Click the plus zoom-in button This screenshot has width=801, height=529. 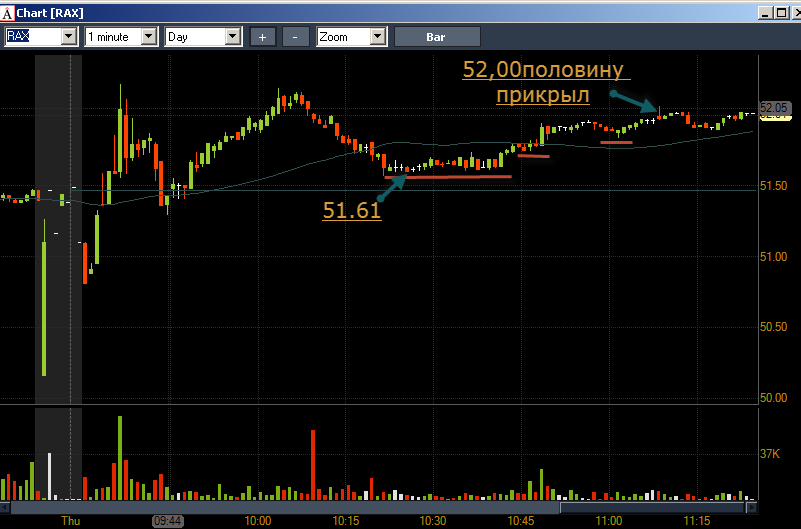[x=263, y=37]
